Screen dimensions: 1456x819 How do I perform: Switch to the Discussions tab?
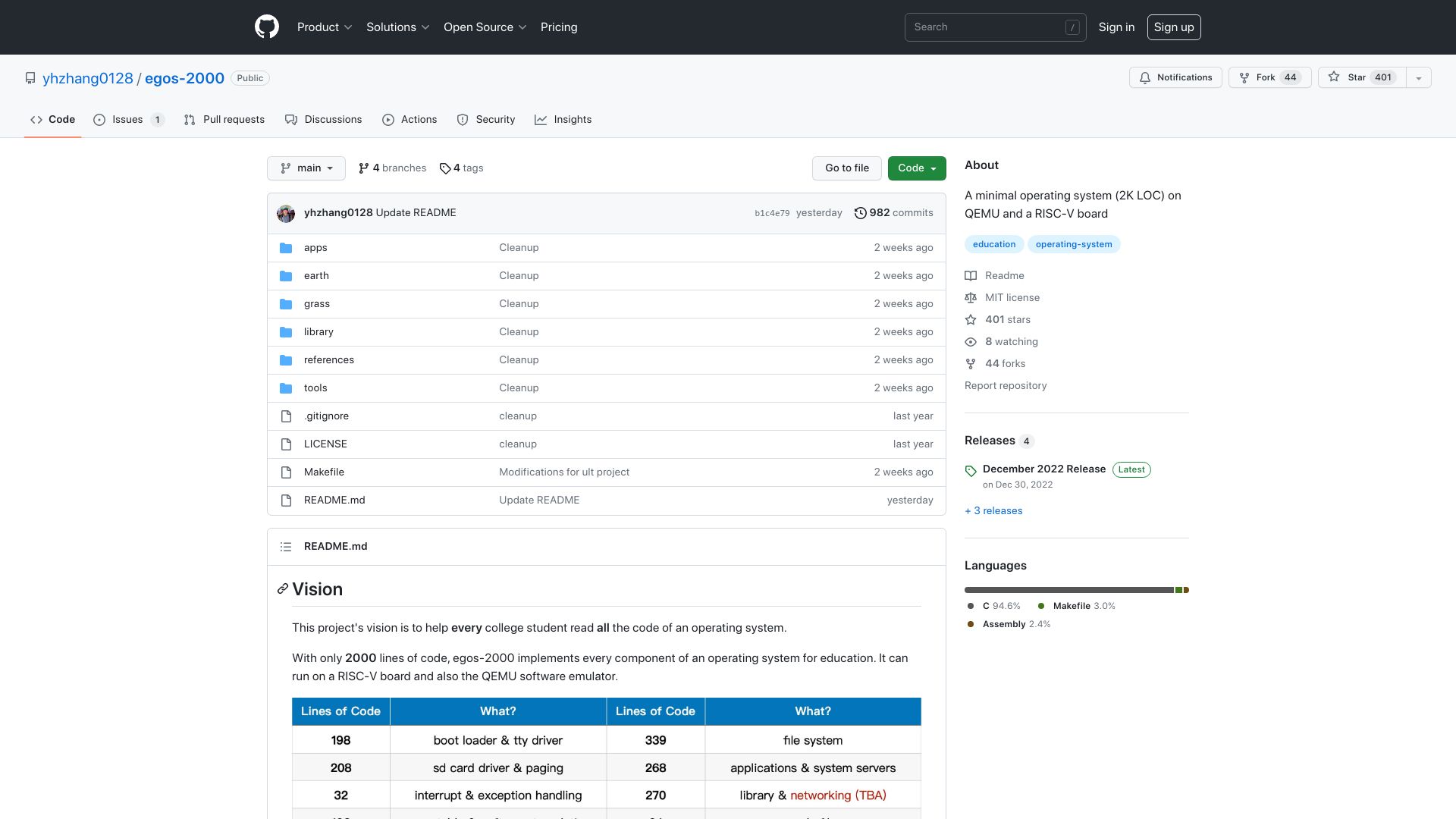click(x=324, y=120)
